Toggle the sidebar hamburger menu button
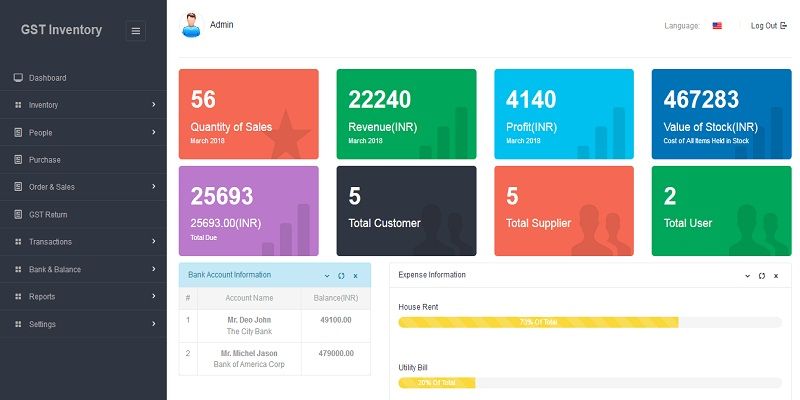Image resolution: width=800 pixels, height=400 pixels. [x=135, y=31]
